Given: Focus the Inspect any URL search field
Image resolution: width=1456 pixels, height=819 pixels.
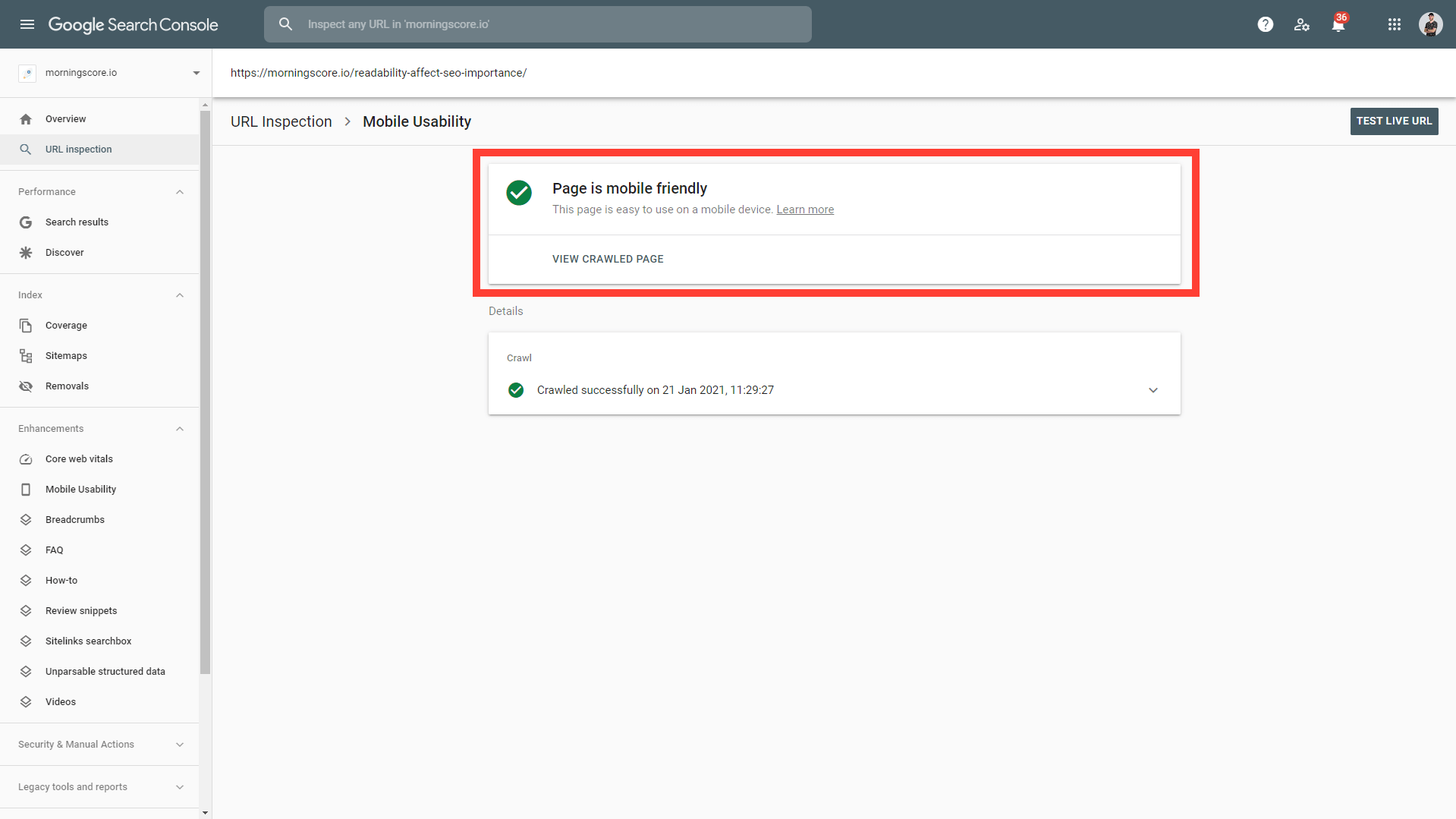Looking at the screenshot, I should (538, 24).
